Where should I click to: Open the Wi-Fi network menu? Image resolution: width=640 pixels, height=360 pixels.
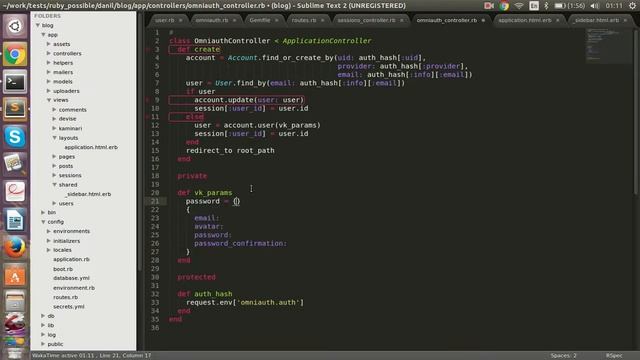519,6
